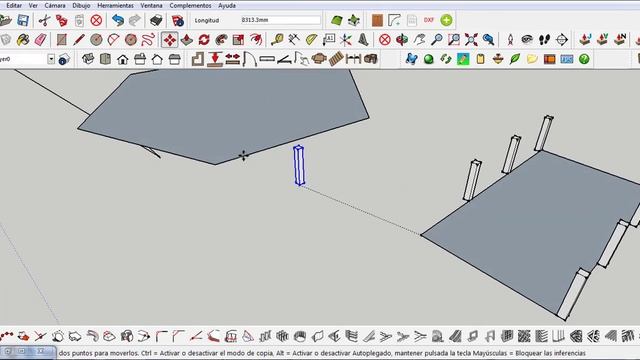
Task: Select the Offset tool
Action: (x=256, y=40)
